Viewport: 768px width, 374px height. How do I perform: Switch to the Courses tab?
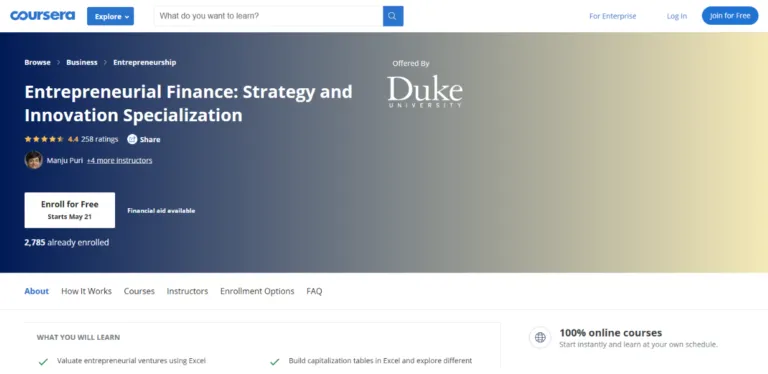pyautogui.click(x=139, y=291)
